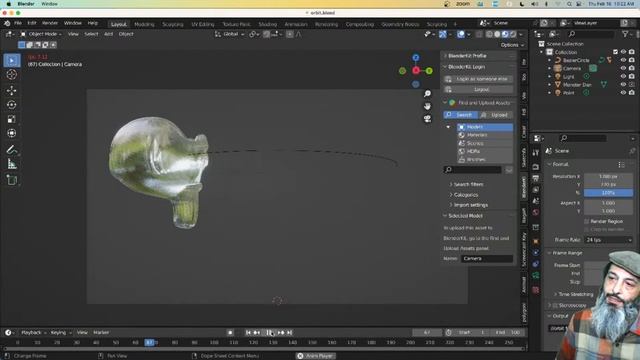Viewport: 640px width, 360px height.
Task: Open the File menu
Action: [18, 23]
